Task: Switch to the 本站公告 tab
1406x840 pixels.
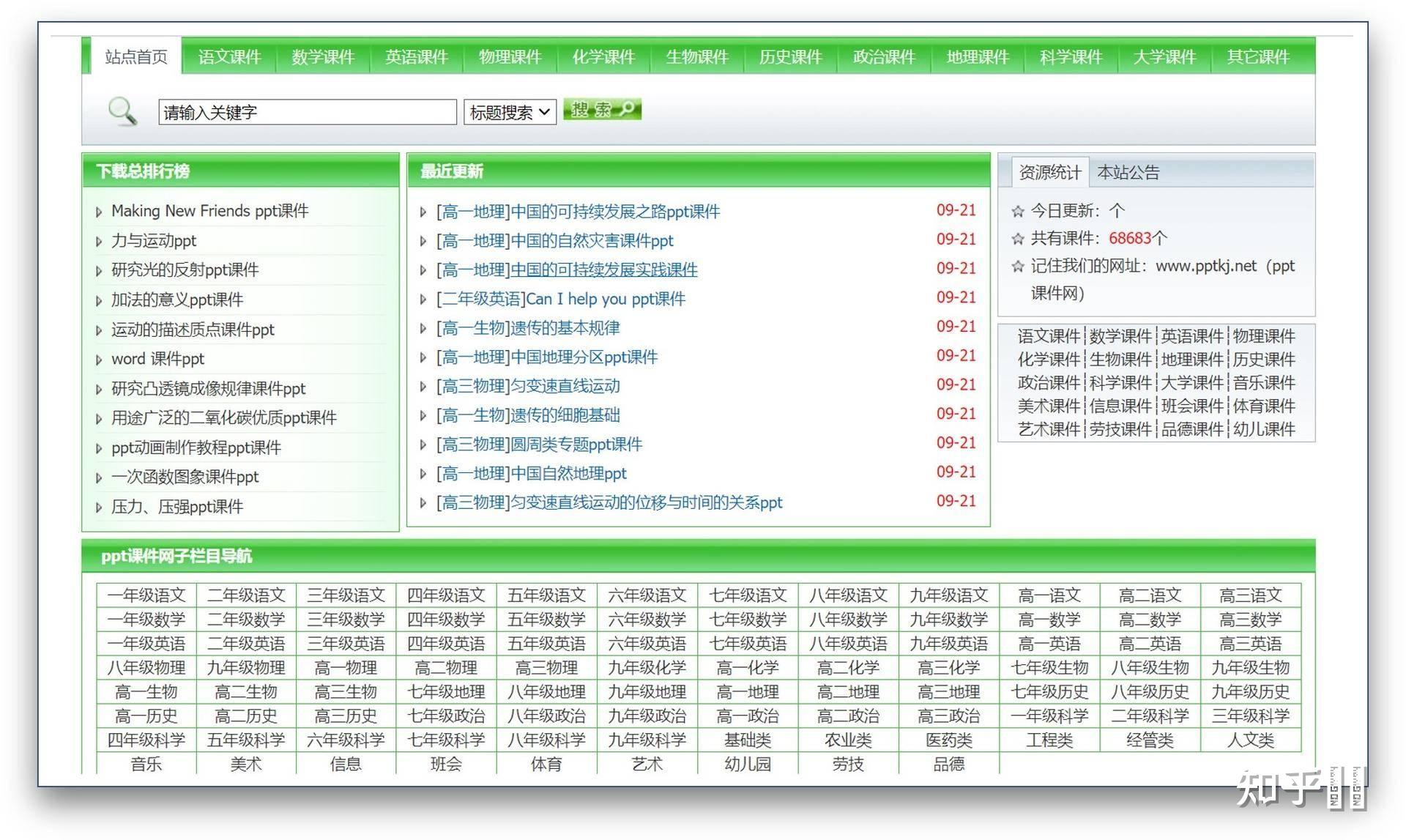Action: pyautogui.click(x=1128, y=172)
